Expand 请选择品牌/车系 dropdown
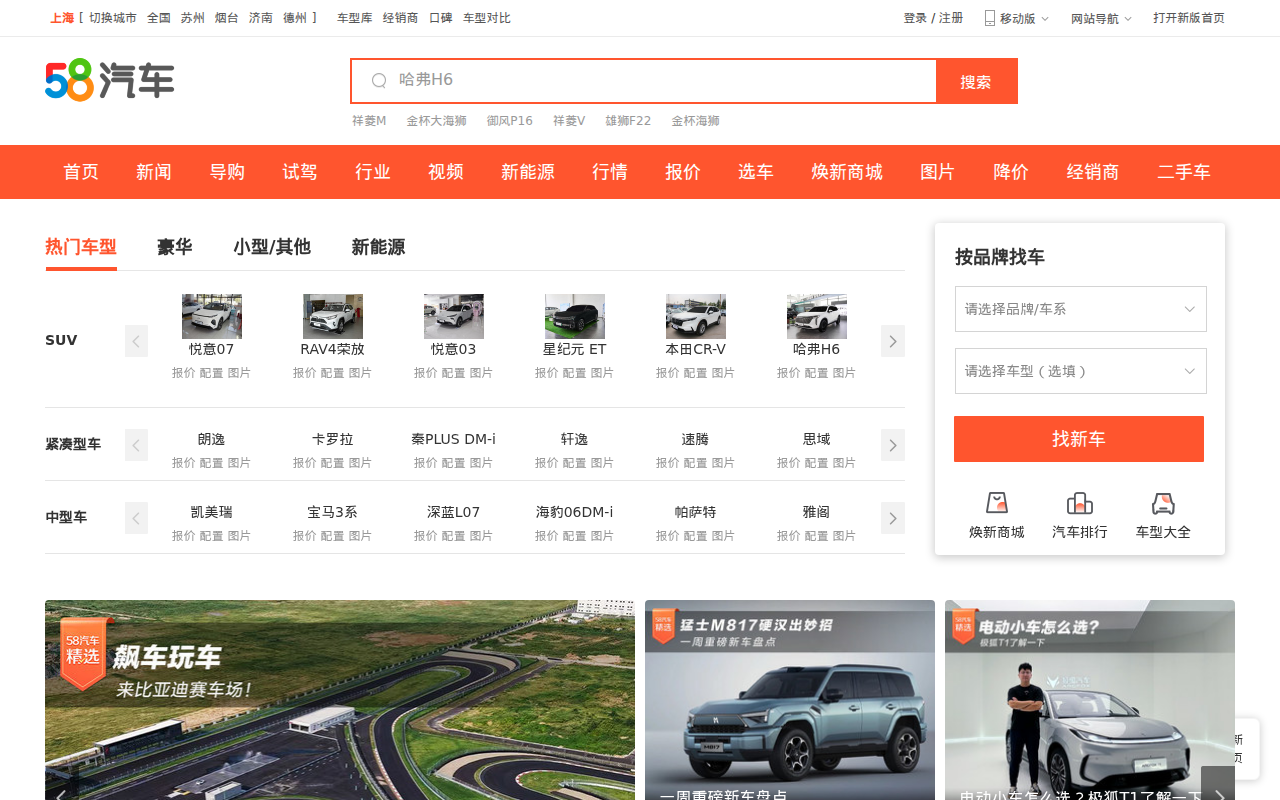1280x800 pixels. pos(1081,309)
